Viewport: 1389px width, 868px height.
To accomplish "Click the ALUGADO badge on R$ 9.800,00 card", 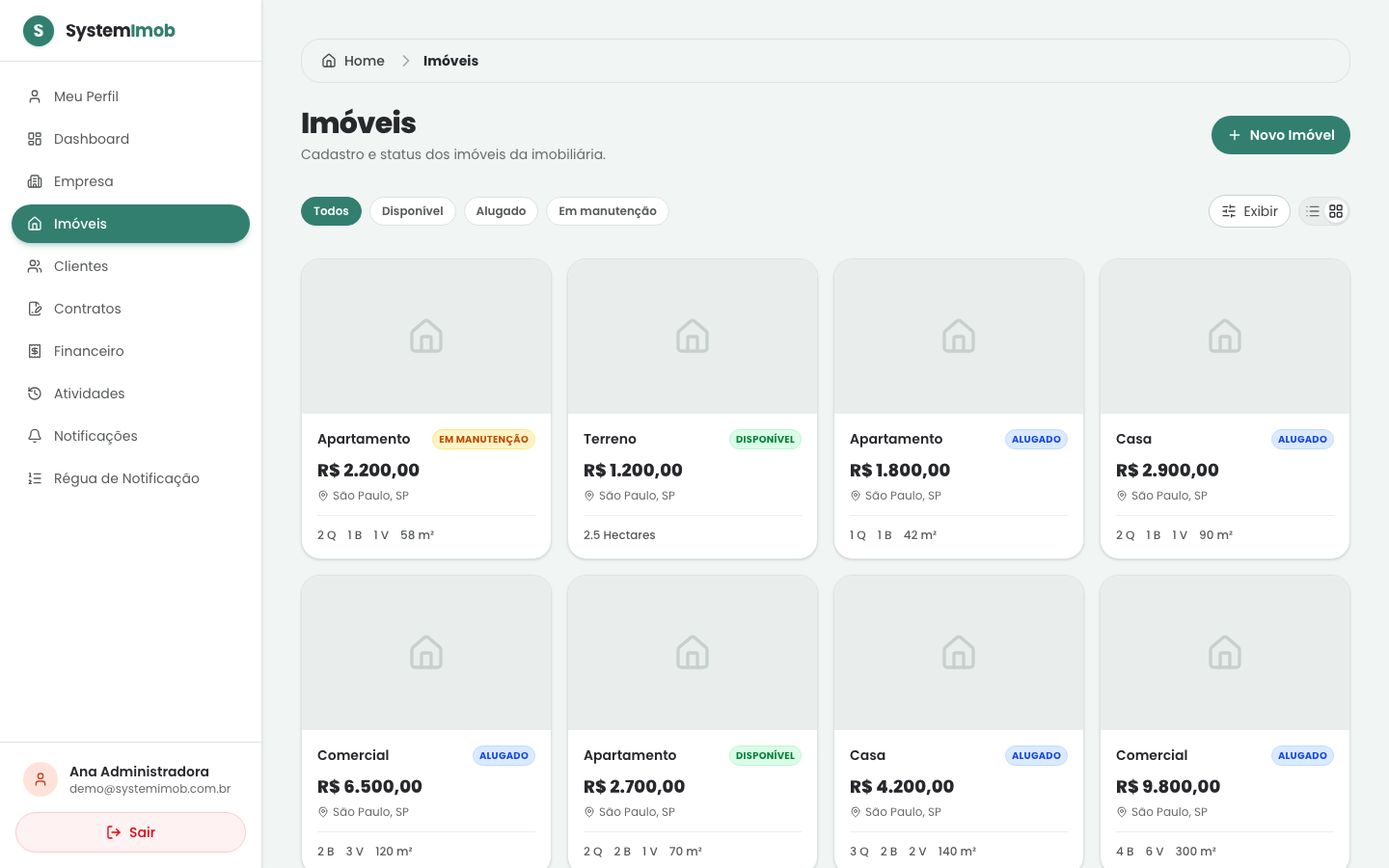I will pyautogui.click(x=1302, y=756).
